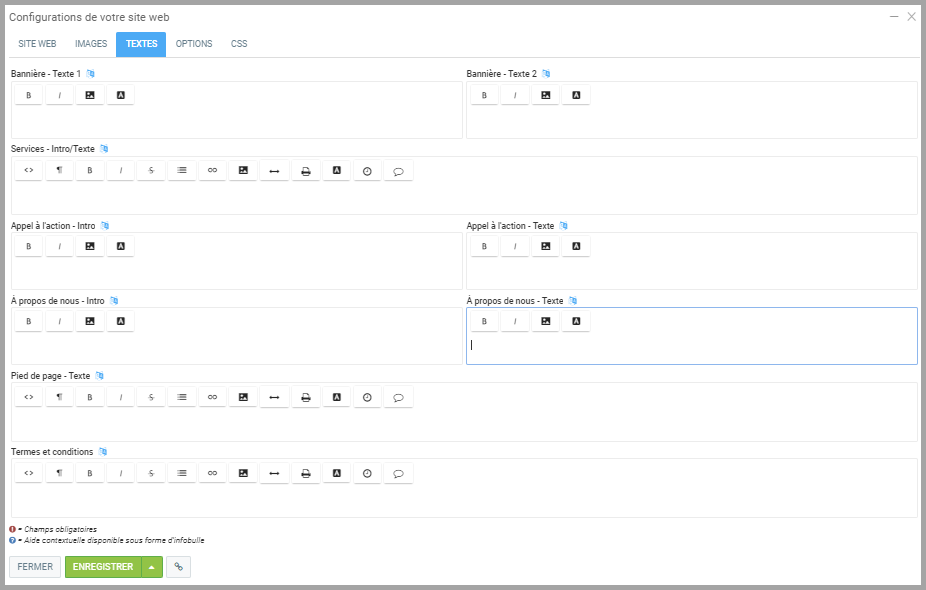
Task: Insert horizontal line in Services editor toolbar
Action: (274, 171)
